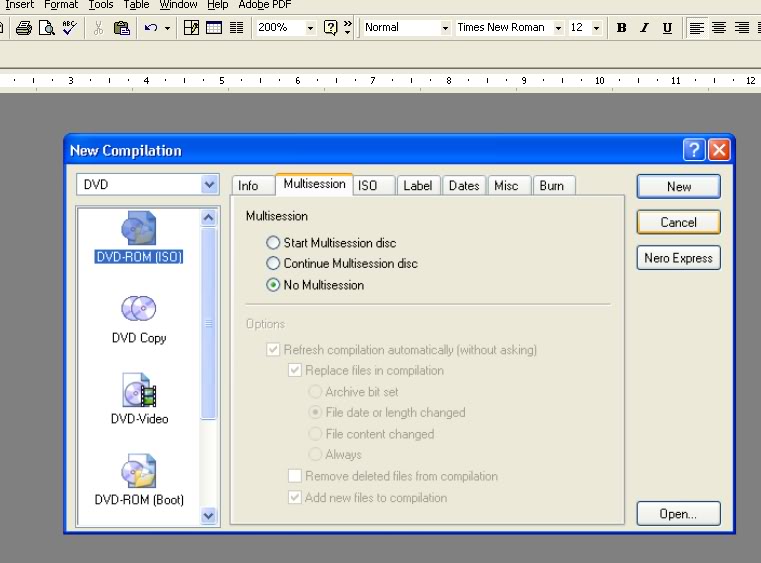
Task: Click the Paste clipboard icon
Action: (x=121, y=28)
